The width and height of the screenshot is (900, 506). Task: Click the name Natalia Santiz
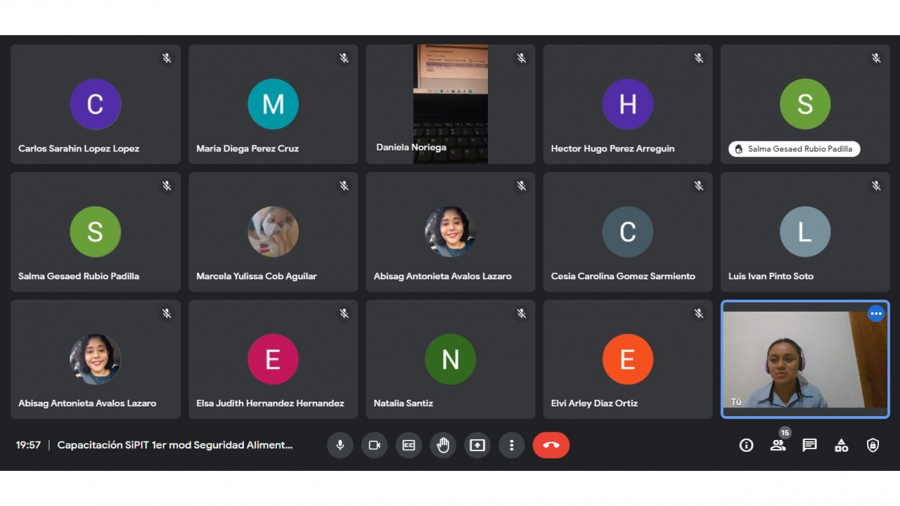click(403, 403)
